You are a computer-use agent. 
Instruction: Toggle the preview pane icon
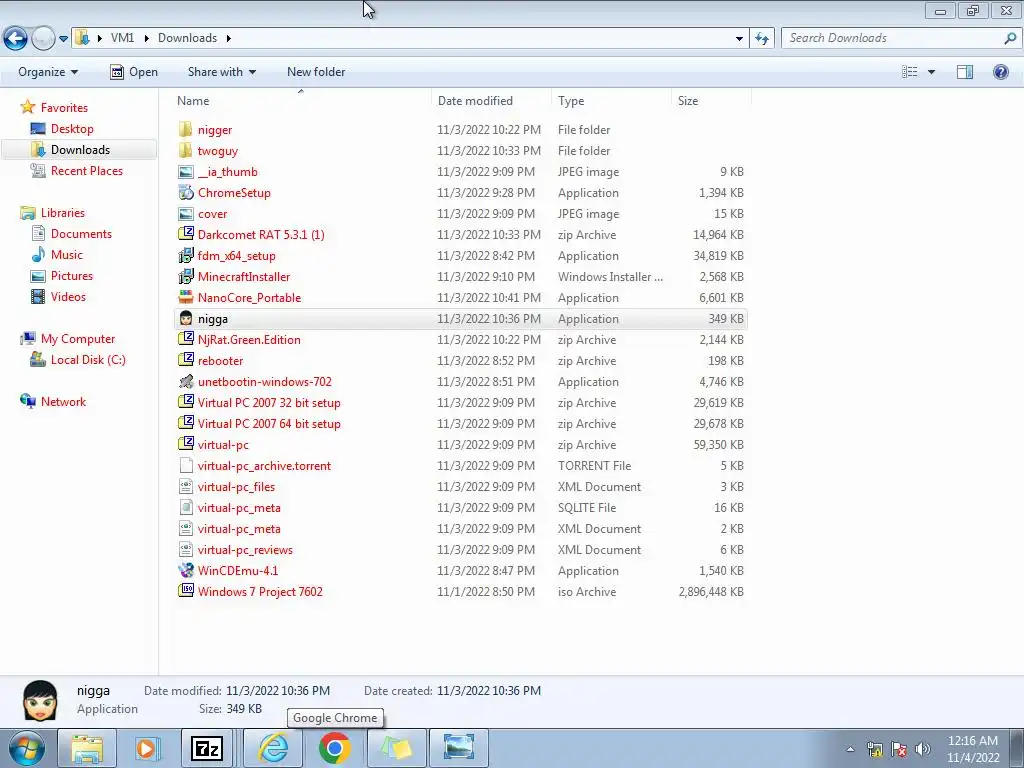pos(965,72)
